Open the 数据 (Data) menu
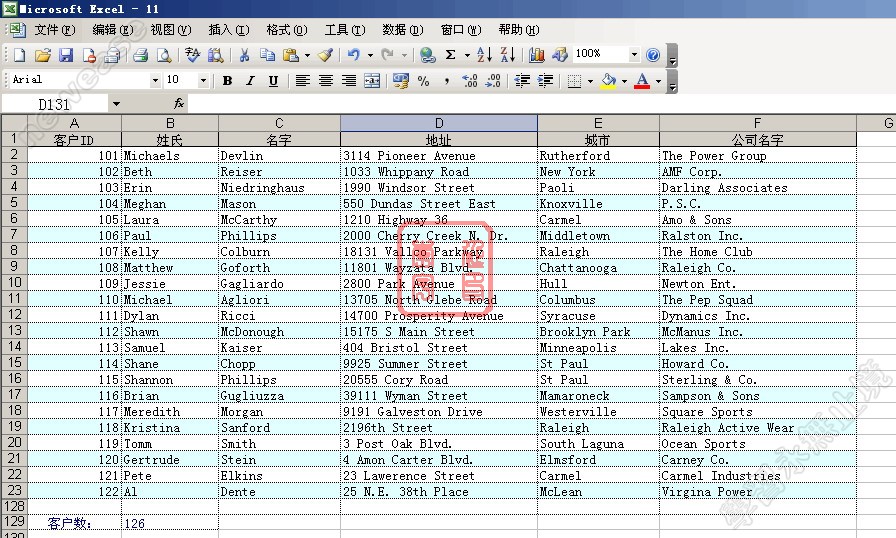This screenshot has height=538, width=896. click(403, 30)
